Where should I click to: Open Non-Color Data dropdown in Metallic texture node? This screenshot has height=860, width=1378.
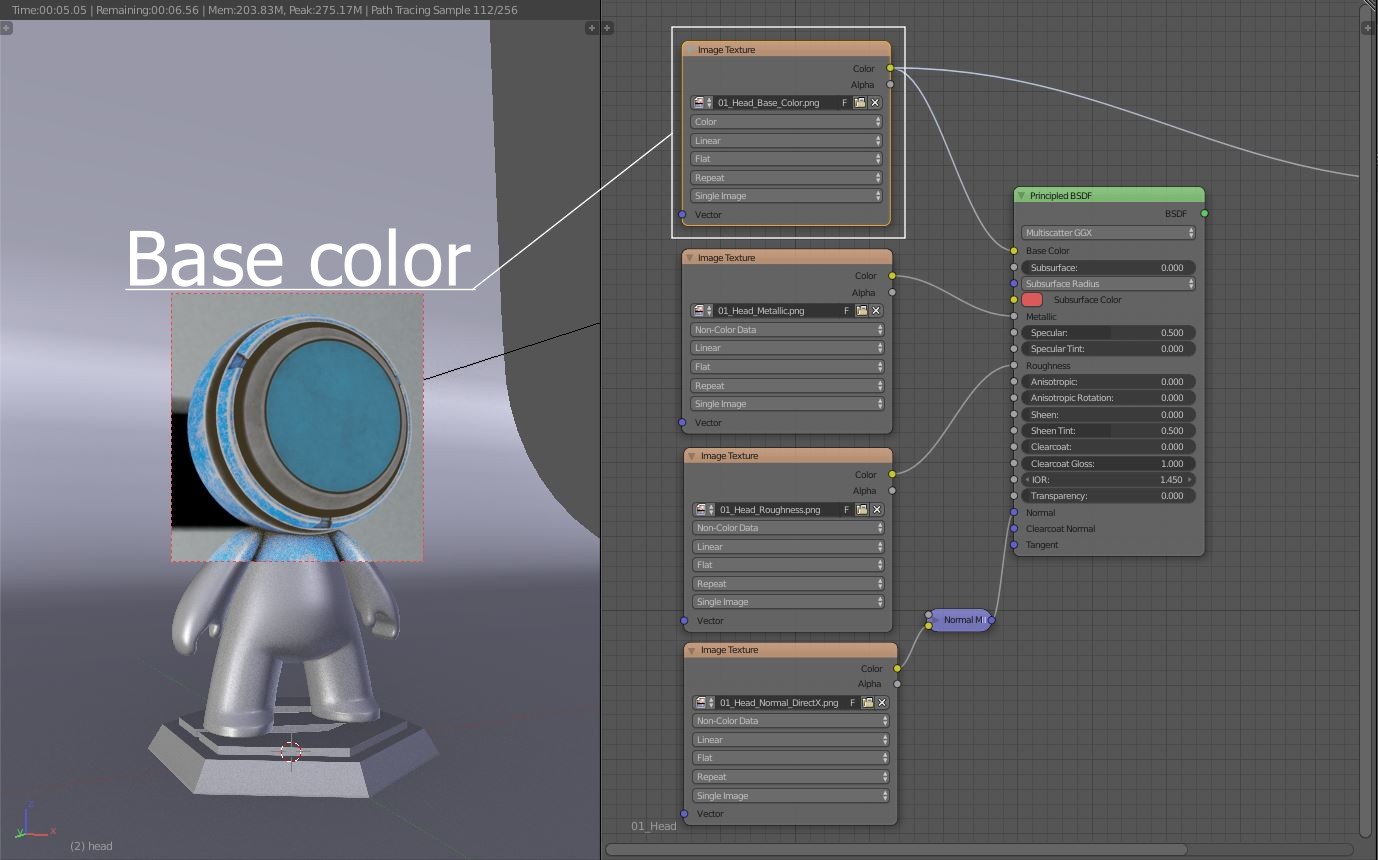click(x=787, y=330)
